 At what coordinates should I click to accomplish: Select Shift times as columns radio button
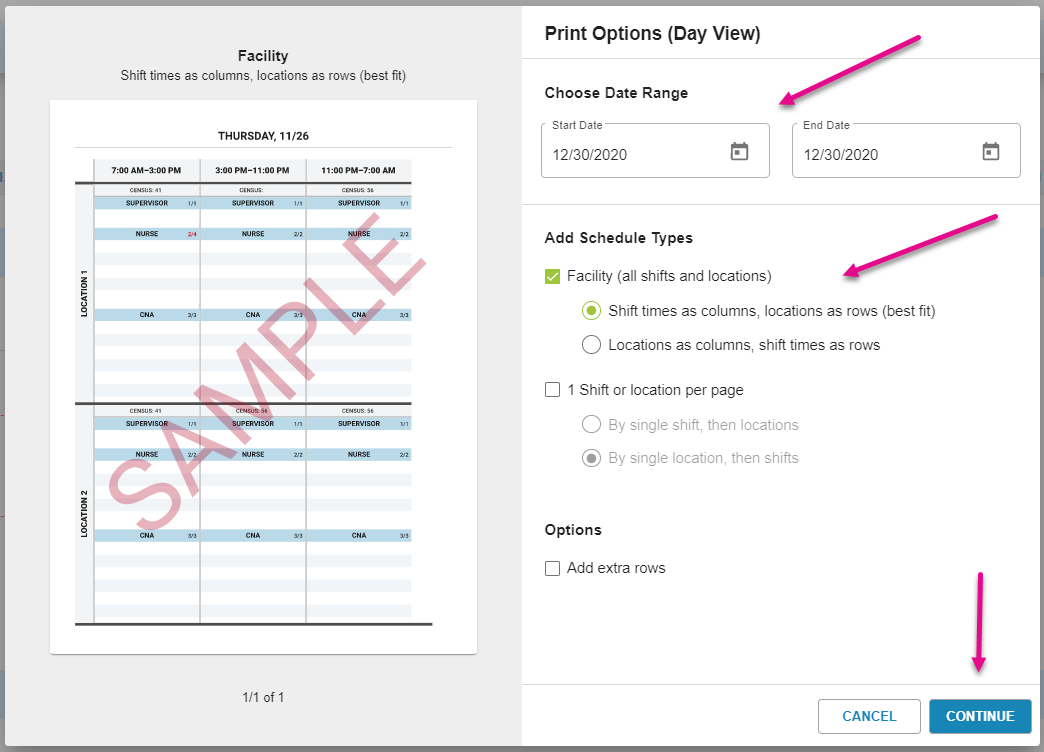coord(591,311)
